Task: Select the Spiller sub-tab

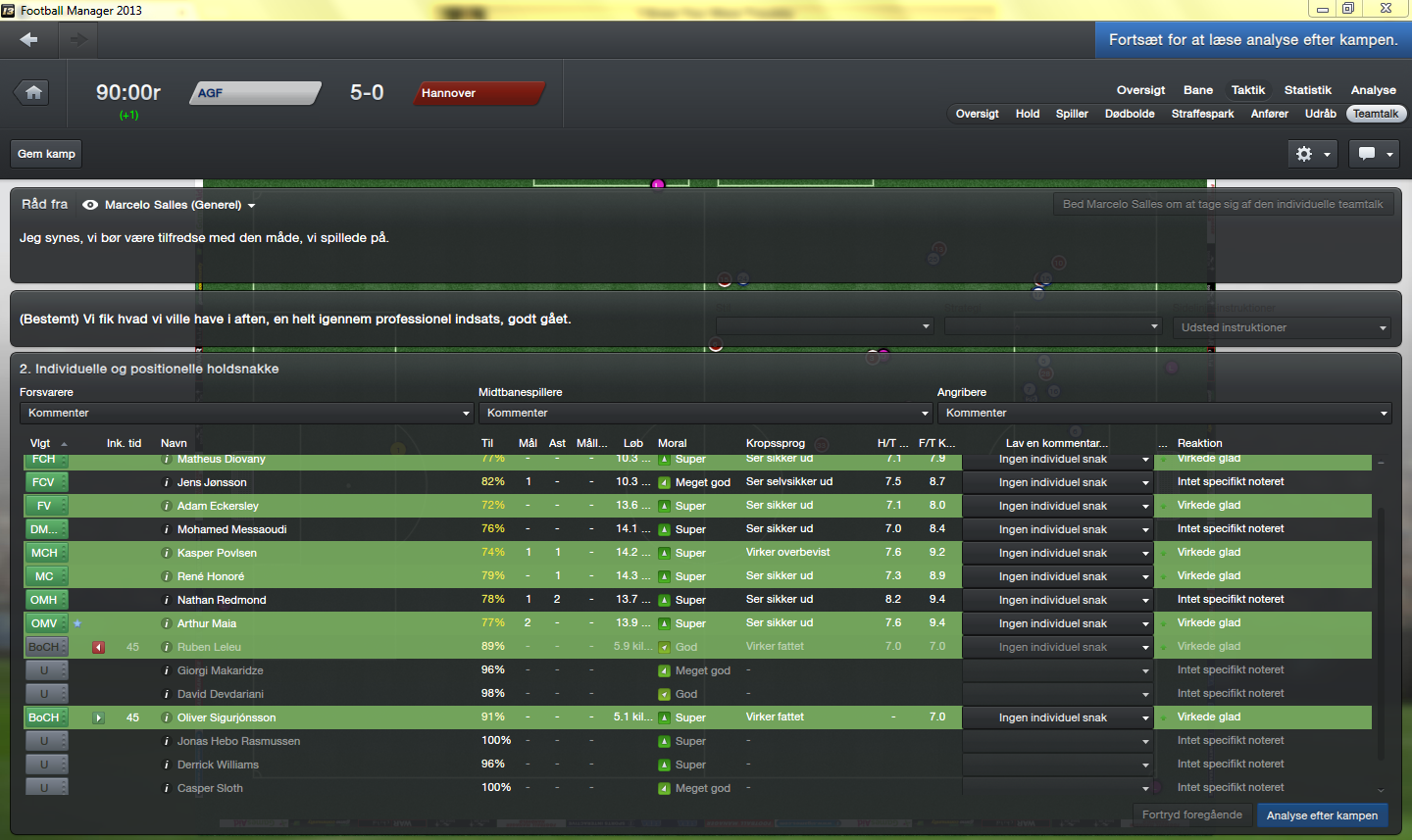Action: (x=1072, y=114)
